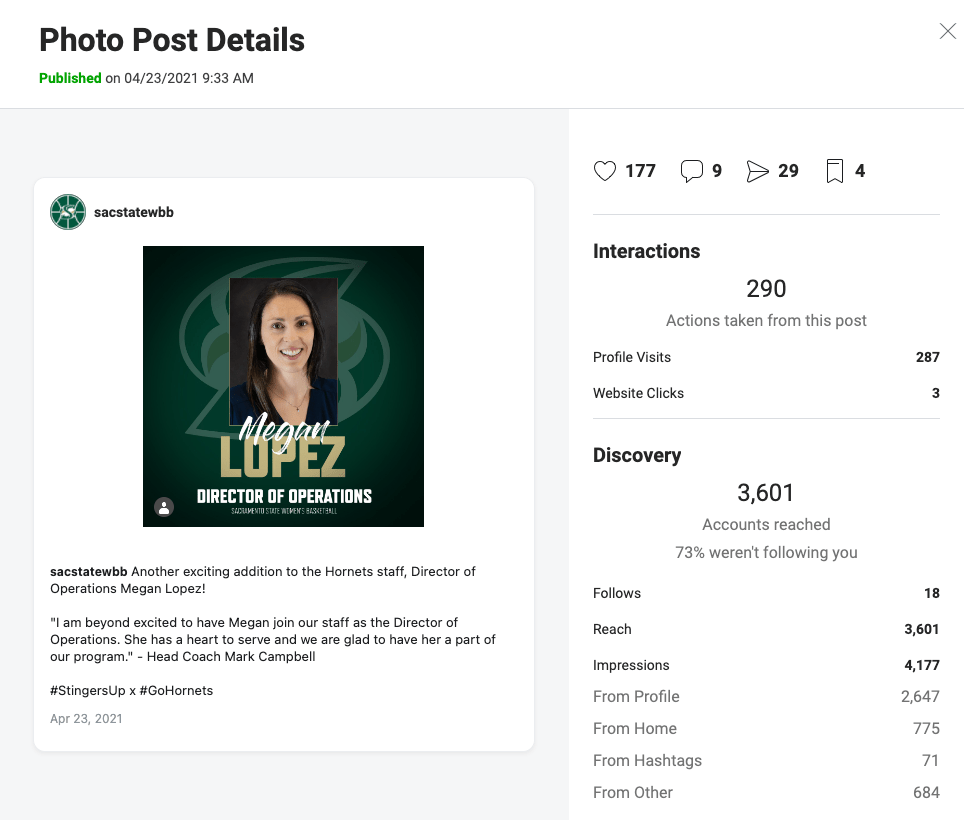The width and height of the screenshot is (964, 820).
Task: Click the 3,601 accounts reached number
Action: [x=766, y=493]
